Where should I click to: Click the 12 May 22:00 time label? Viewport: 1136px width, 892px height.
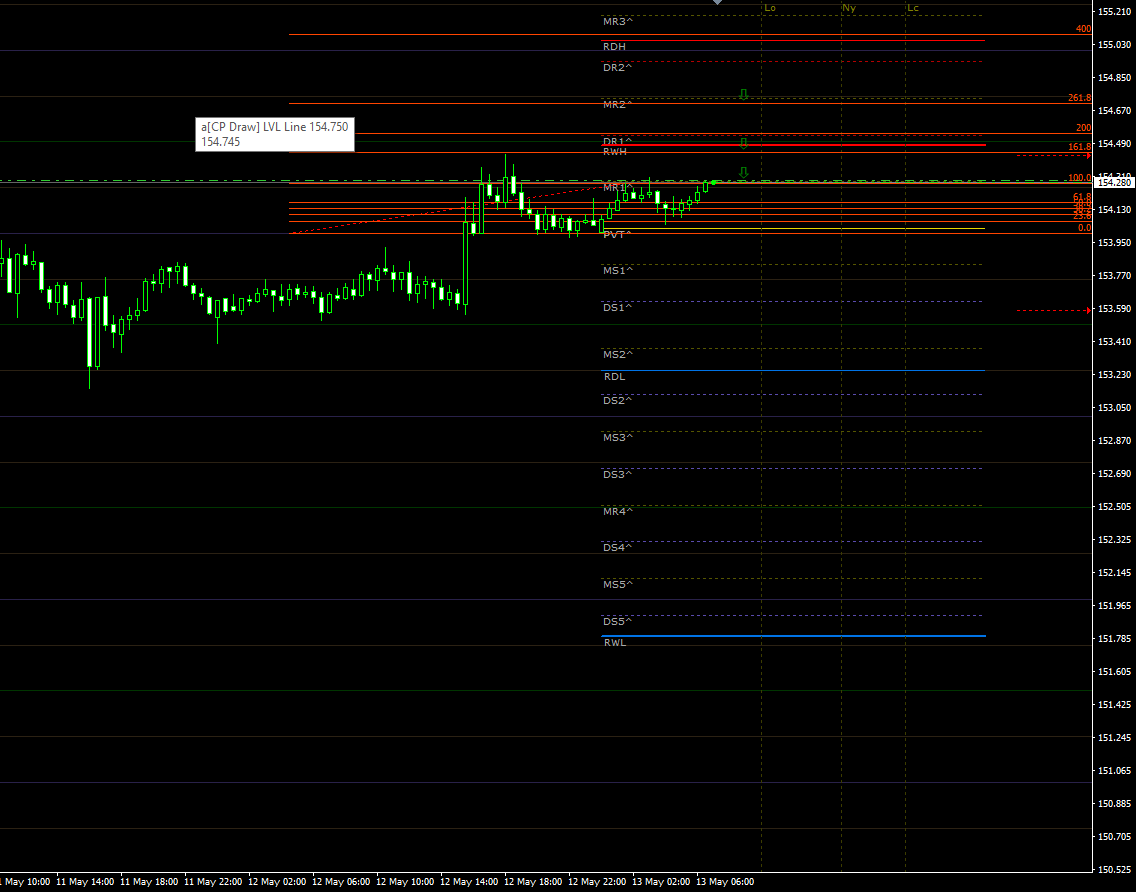[597, 882]
